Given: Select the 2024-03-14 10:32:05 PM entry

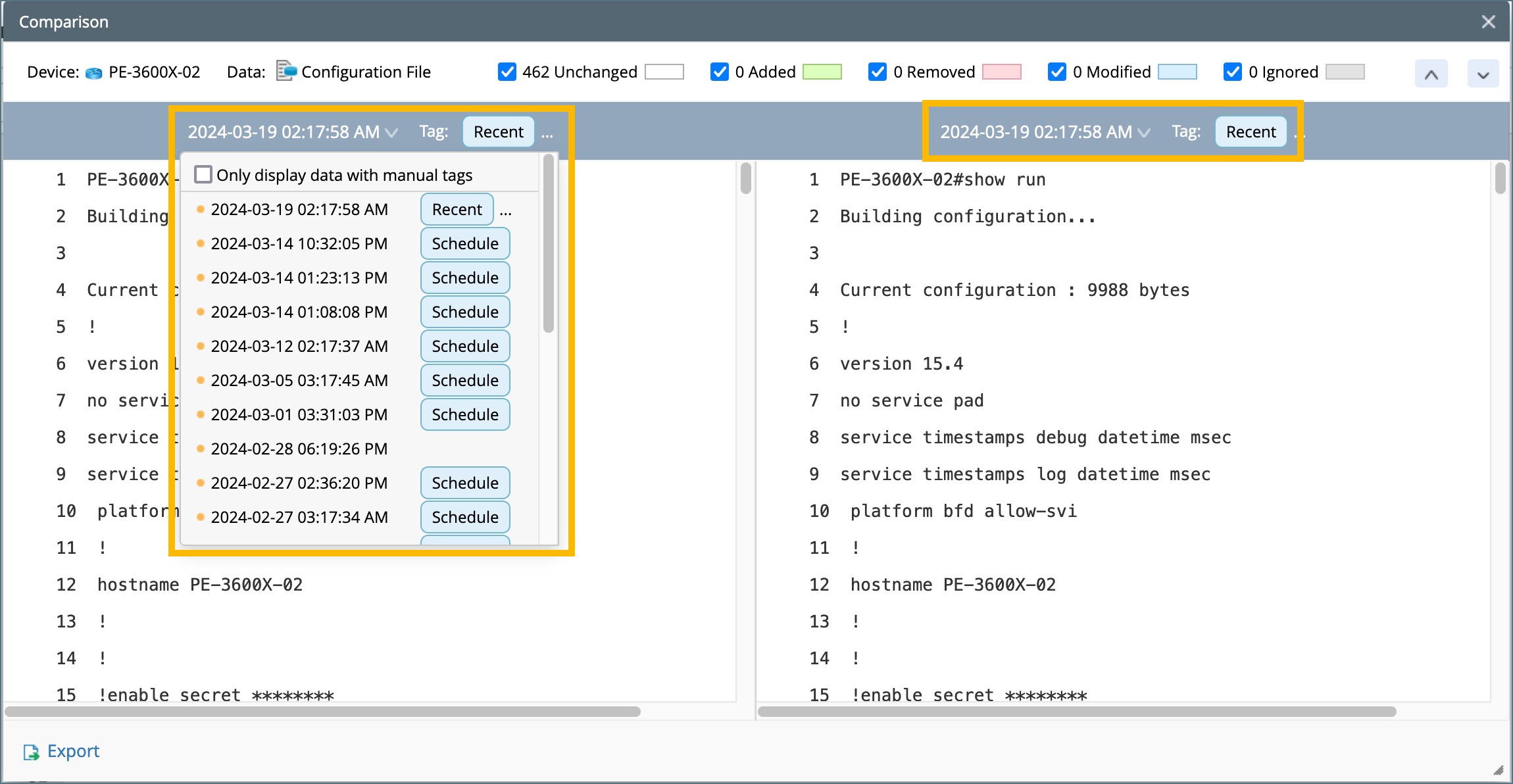Looking at the screenshot, I should pos(299,244).
